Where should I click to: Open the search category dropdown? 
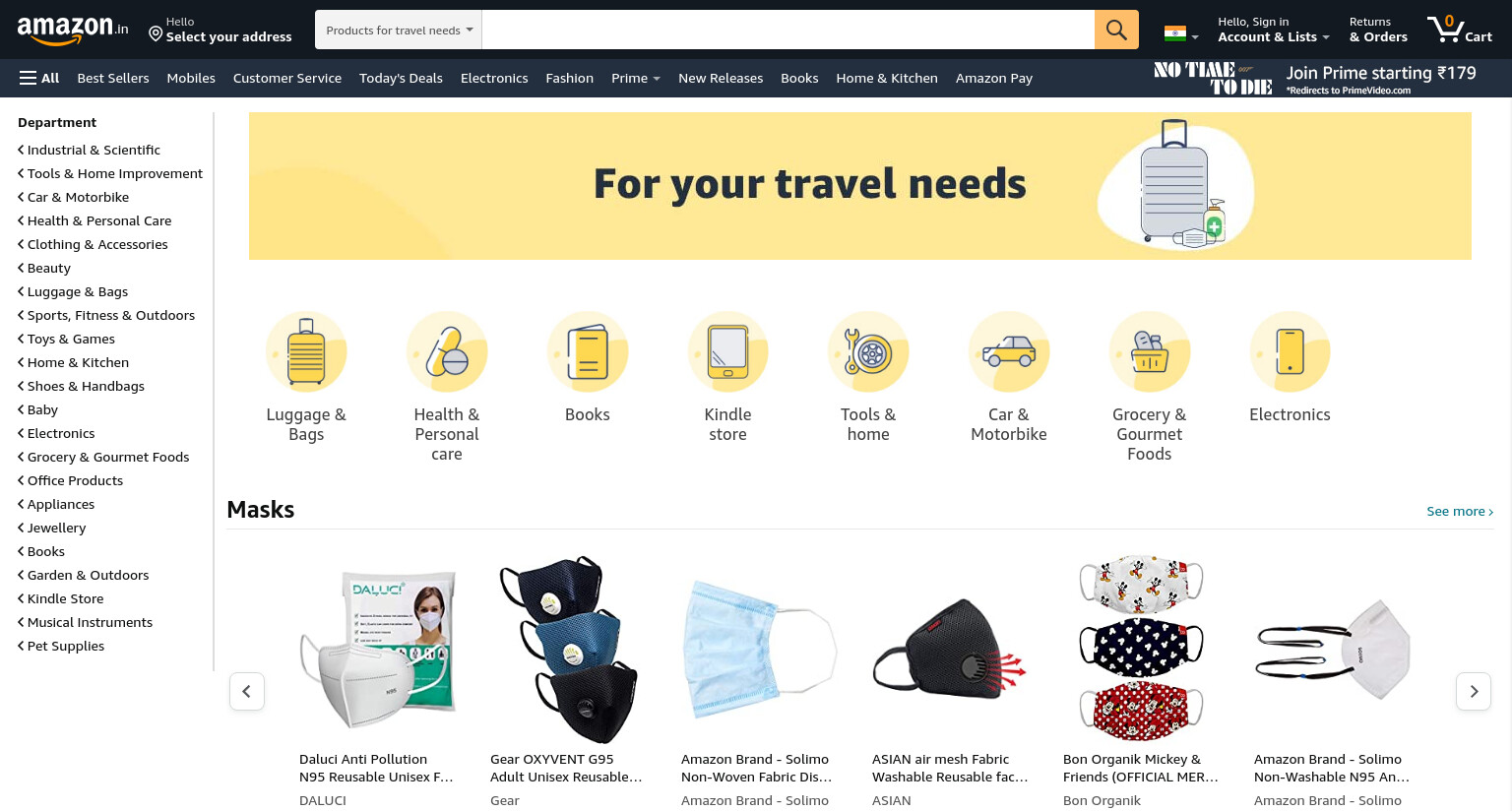click(x=399, y=30)
